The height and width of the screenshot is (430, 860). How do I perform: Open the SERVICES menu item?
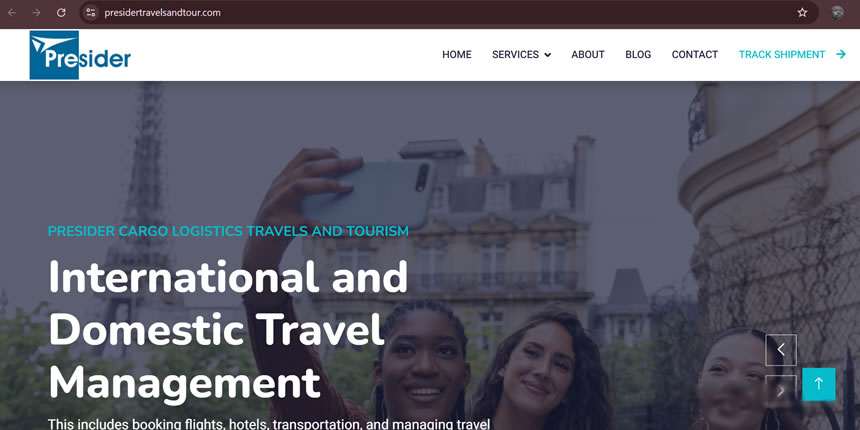[515, 54]
